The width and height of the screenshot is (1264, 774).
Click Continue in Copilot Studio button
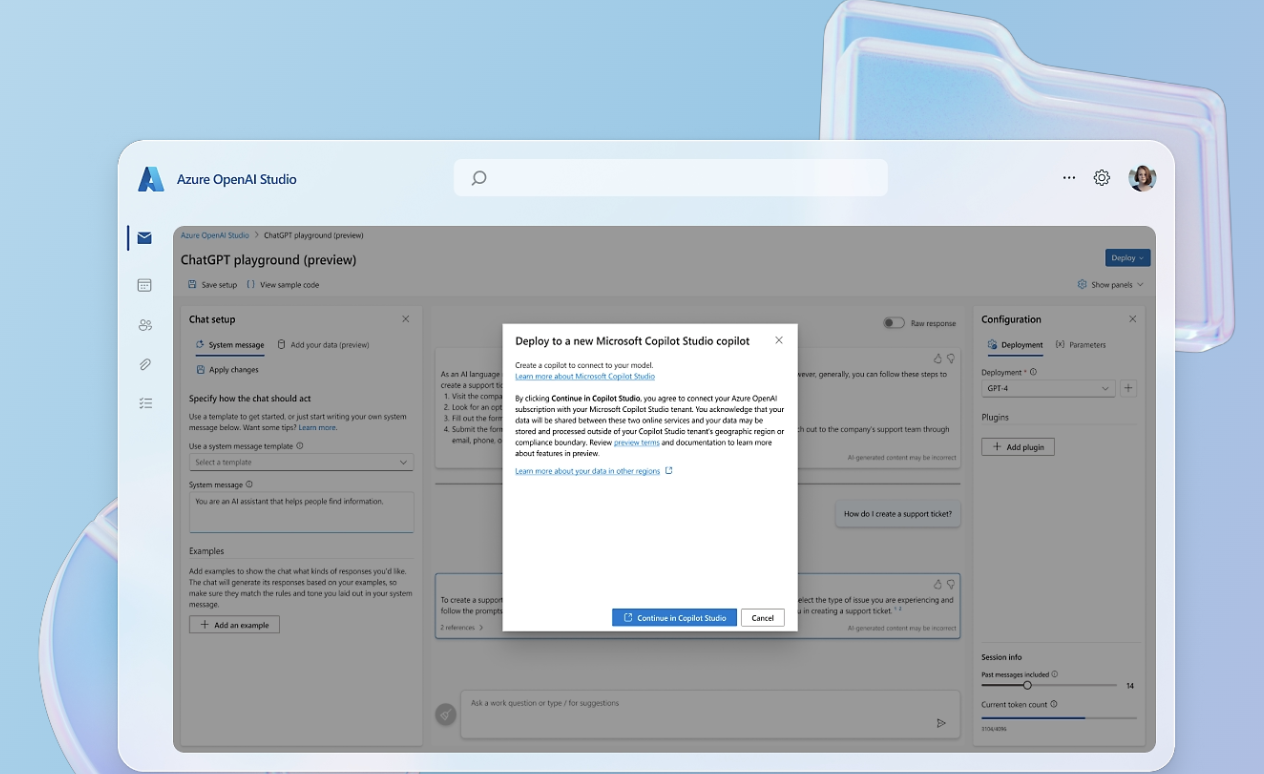674,618
